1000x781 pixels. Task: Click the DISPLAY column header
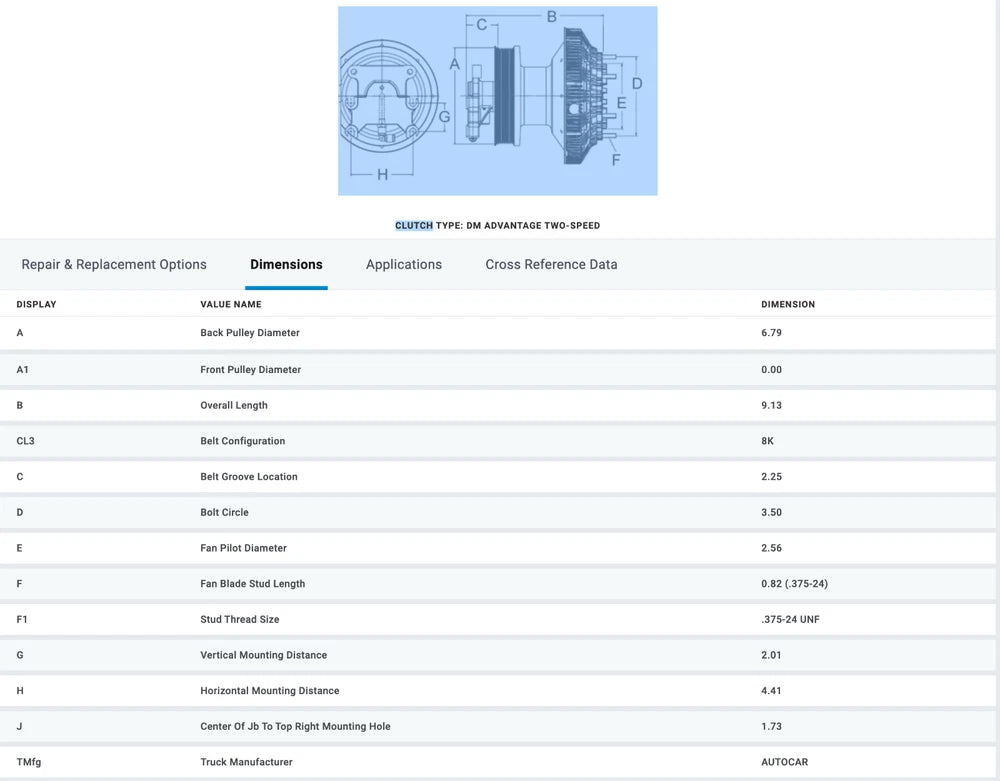click(37, 304)
